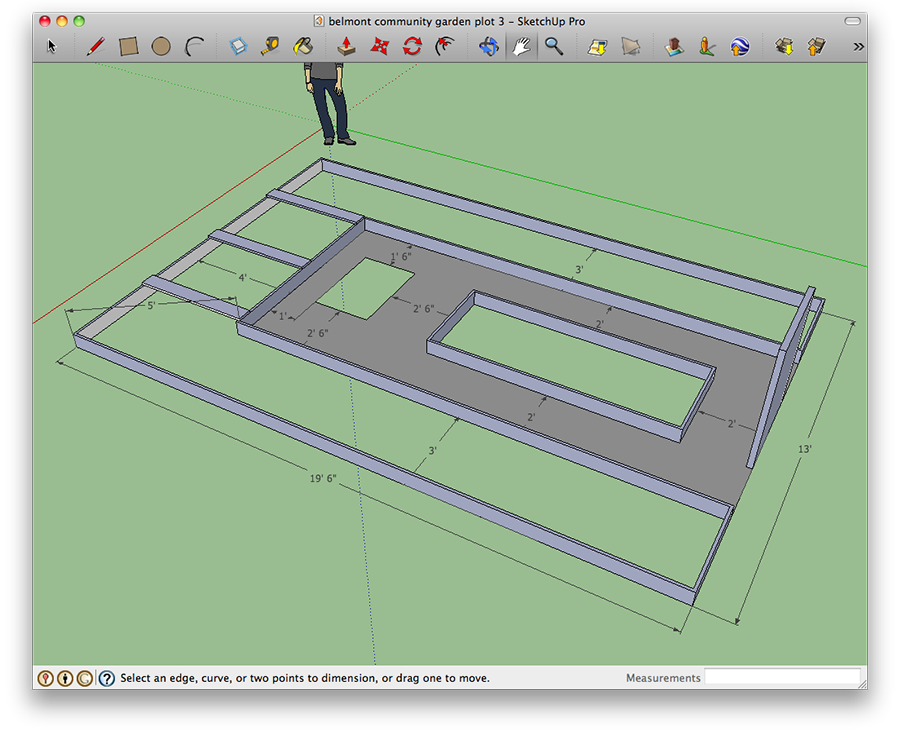Choose the Rectangle drawing tool
900x734 pixels.
coord(128,46)
